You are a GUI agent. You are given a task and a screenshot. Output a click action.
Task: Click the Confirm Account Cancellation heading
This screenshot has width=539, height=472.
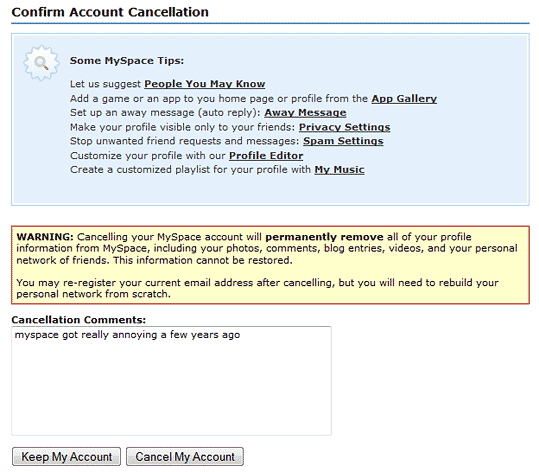(x=110, y=12)
